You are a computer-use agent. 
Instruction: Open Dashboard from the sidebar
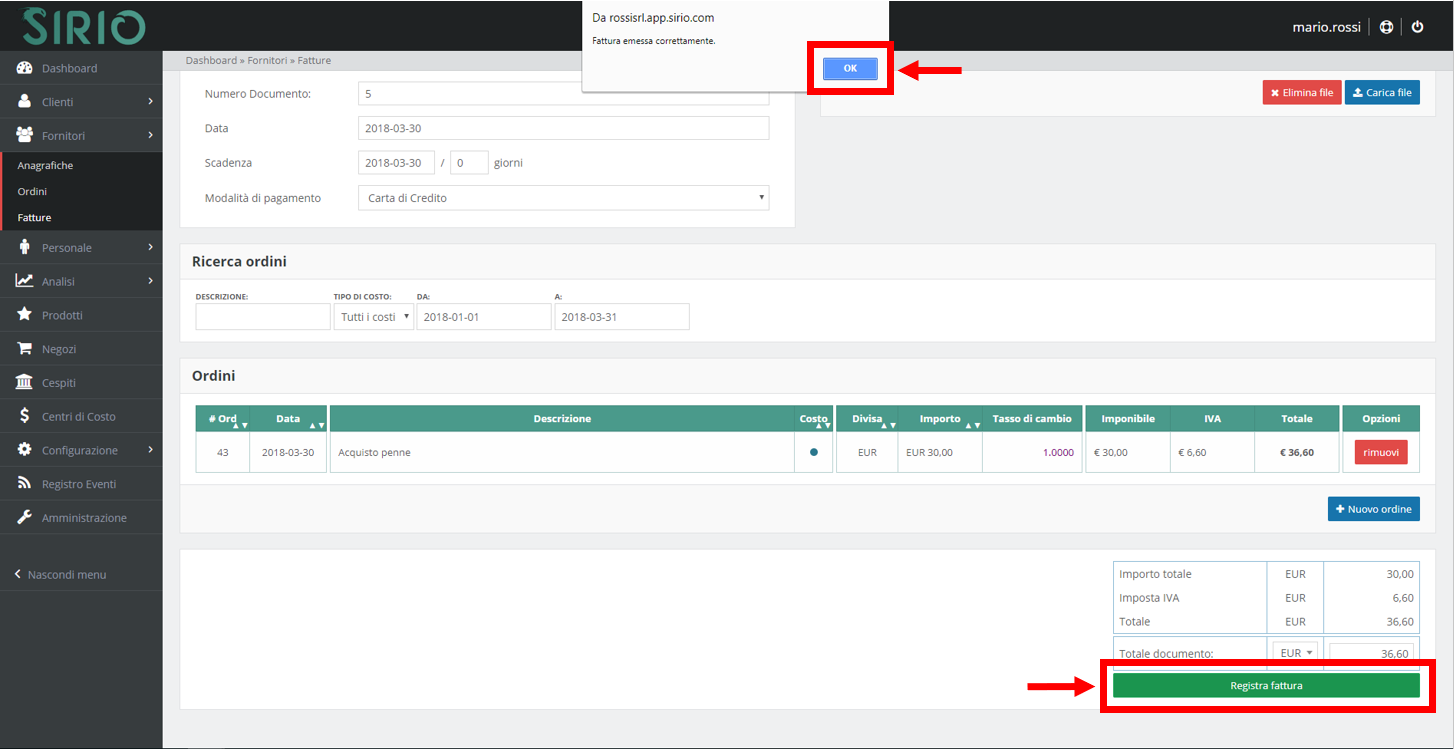pos(69,68)
